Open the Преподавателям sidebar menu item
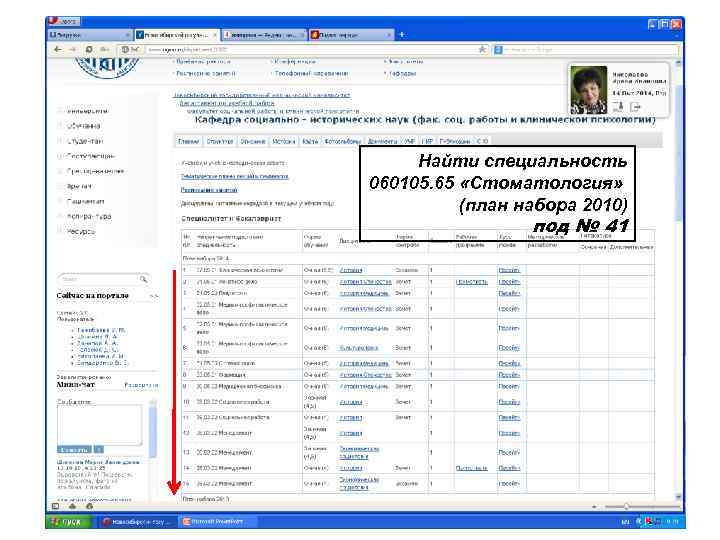Screen dimensions: 720x540 click(x=96, y=171)
